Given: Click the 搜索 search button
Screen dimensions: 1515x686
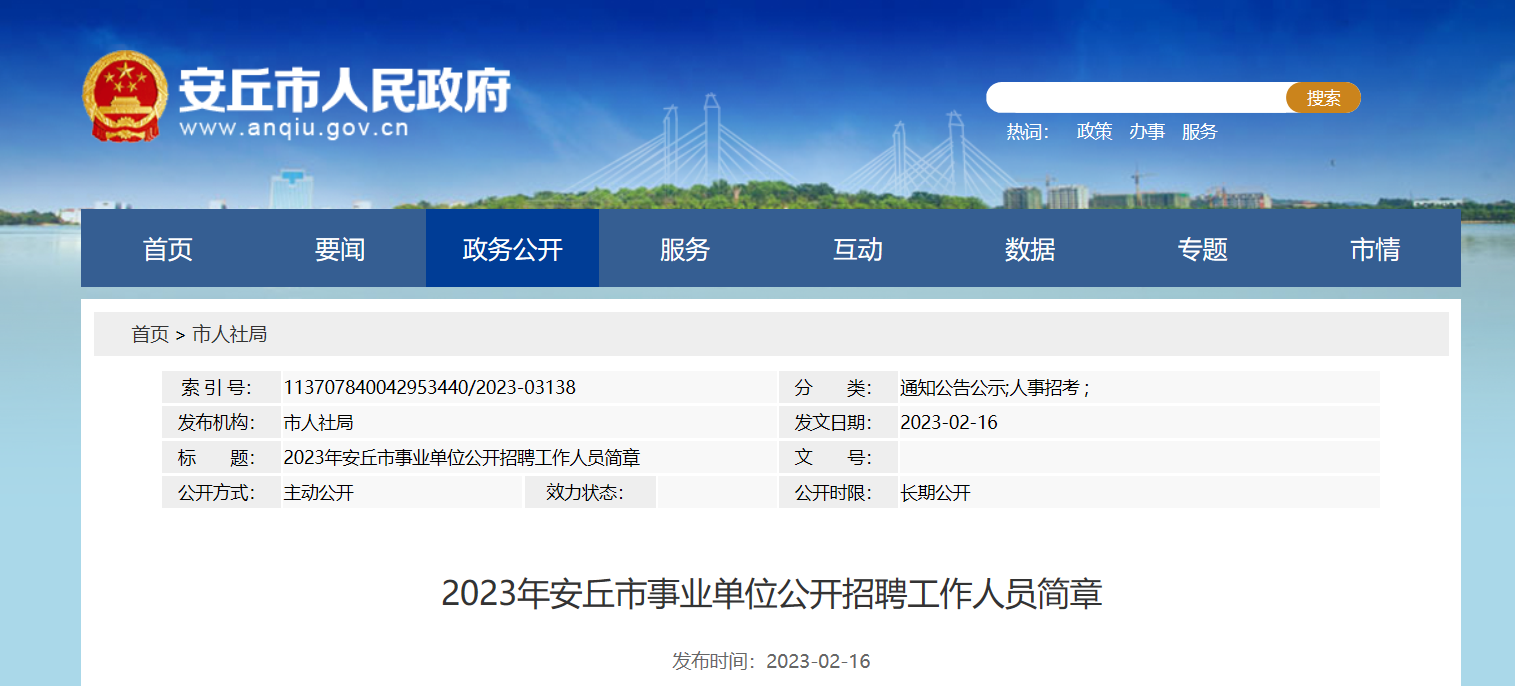Looking at the screenshot, I should pyautogui.click(x=1323, y=98).
